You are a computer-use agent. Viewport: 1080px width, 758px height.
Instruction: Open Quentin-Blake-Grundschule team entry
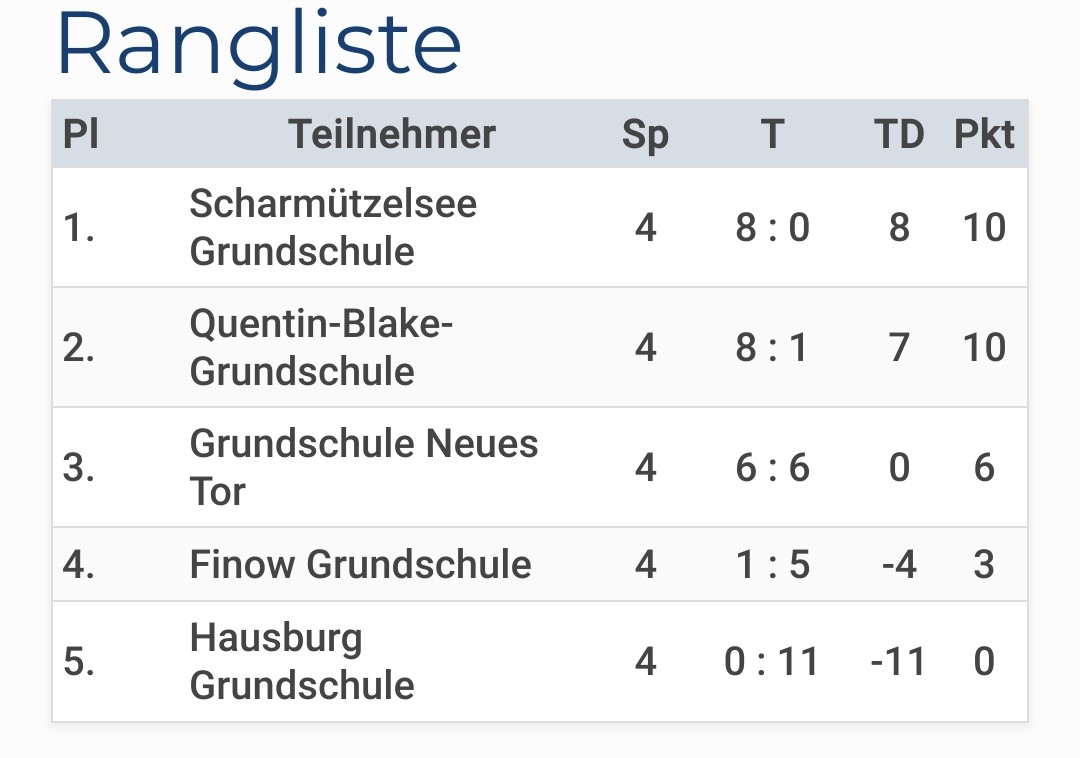[x=321, y=347]
